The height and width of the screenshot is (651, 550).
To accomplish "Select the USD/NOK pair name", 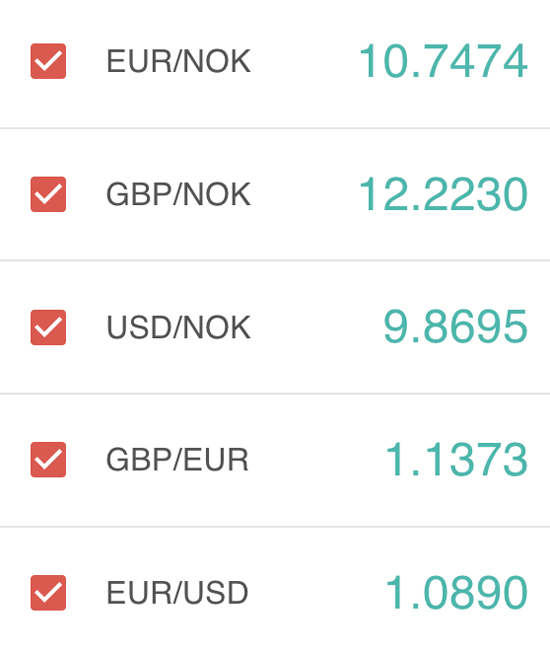I will (178, 328).
